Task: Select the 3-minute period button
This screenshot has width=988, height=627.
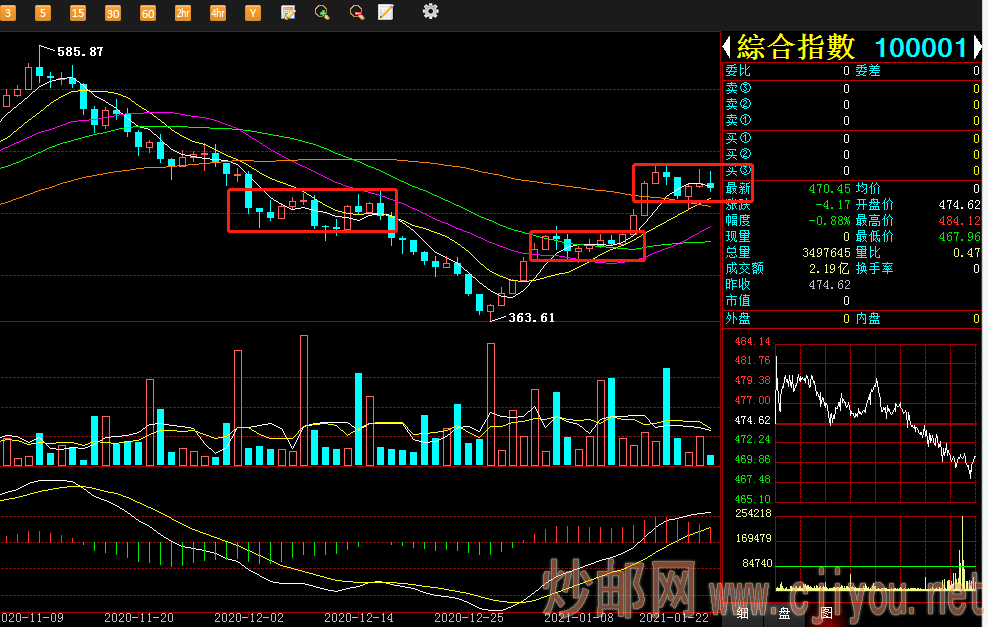Action: point(8,13)
